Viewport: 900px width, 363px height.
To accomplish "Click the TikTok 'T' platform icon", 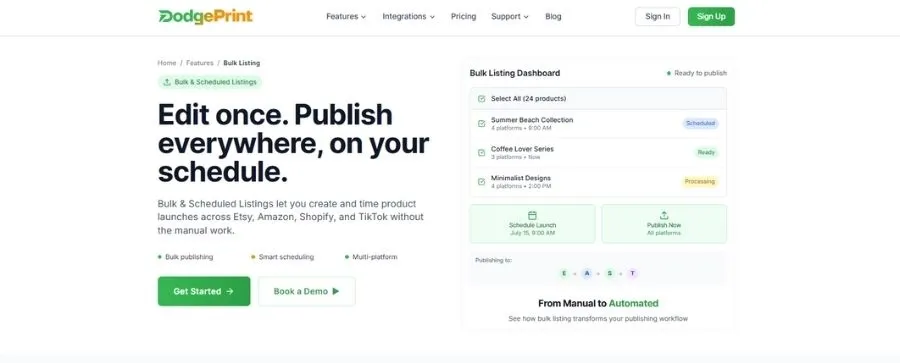I will [633, 273].
